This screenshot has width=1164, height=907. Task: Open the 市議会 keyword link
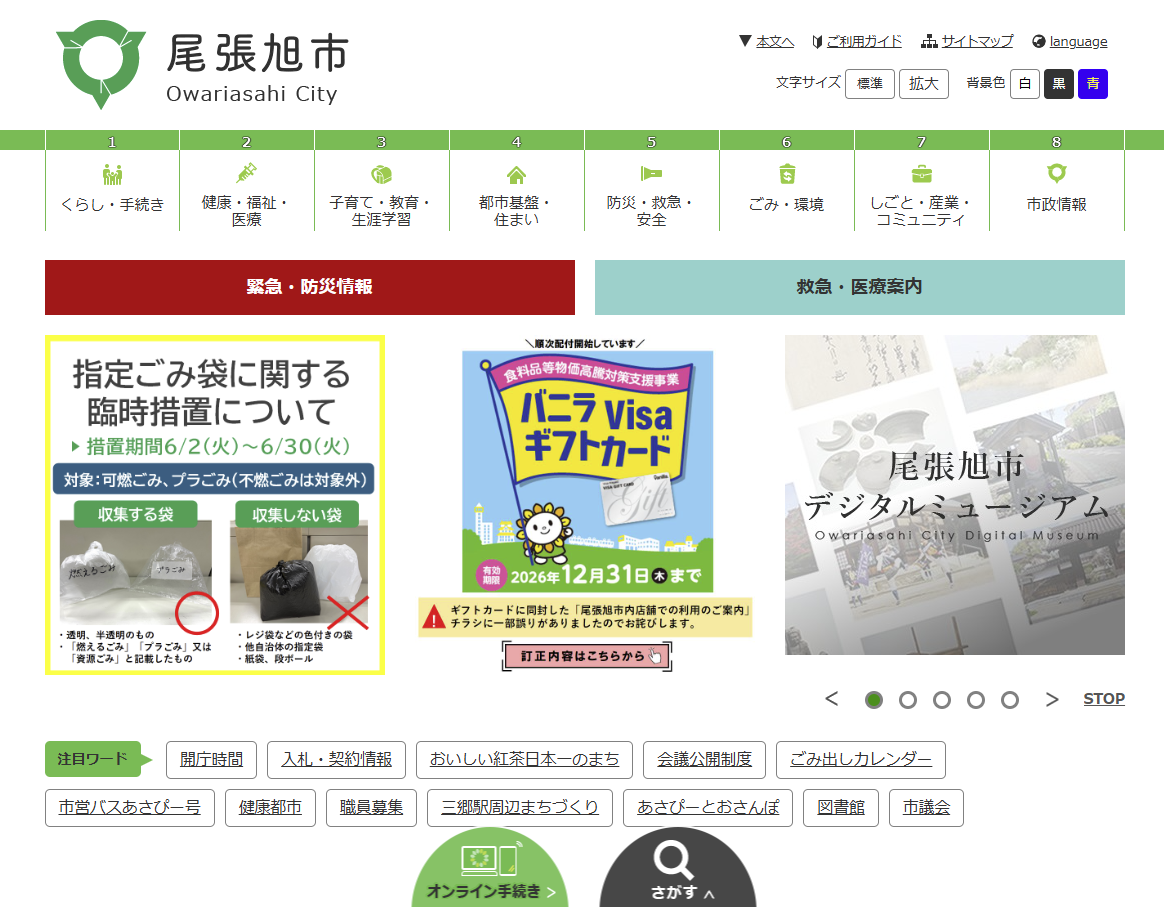coord(926,808)
